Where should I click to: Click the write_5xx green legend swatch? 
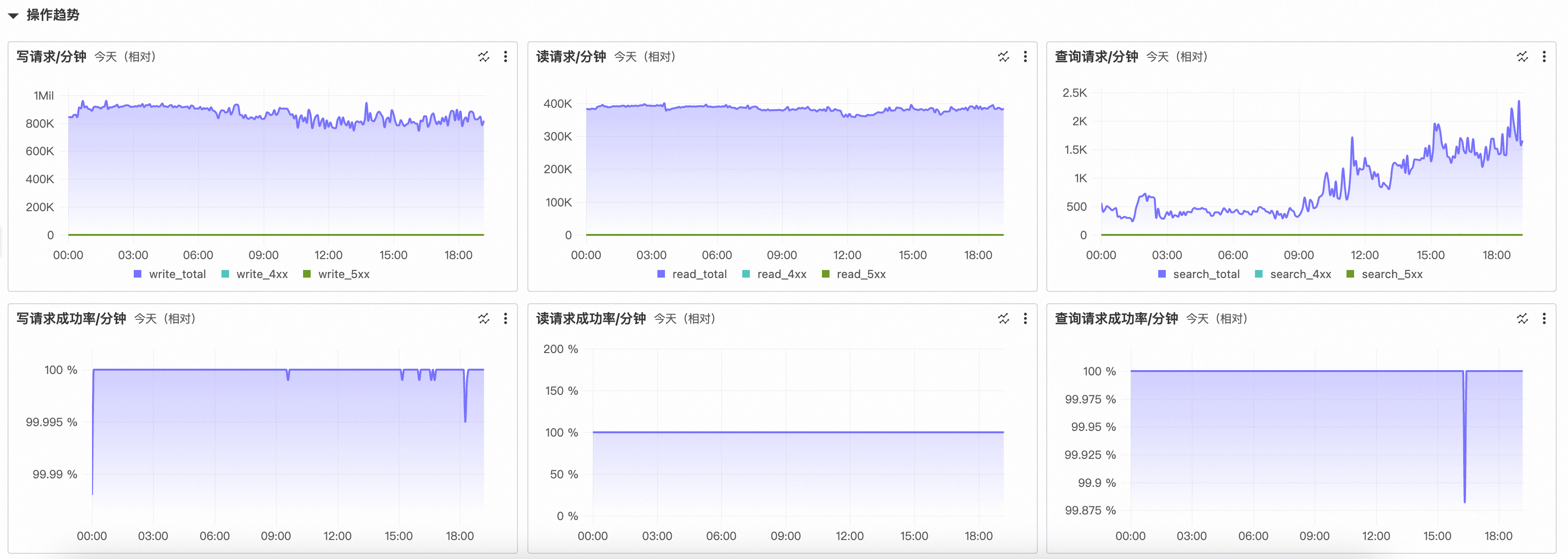click(x=307, y=274)
